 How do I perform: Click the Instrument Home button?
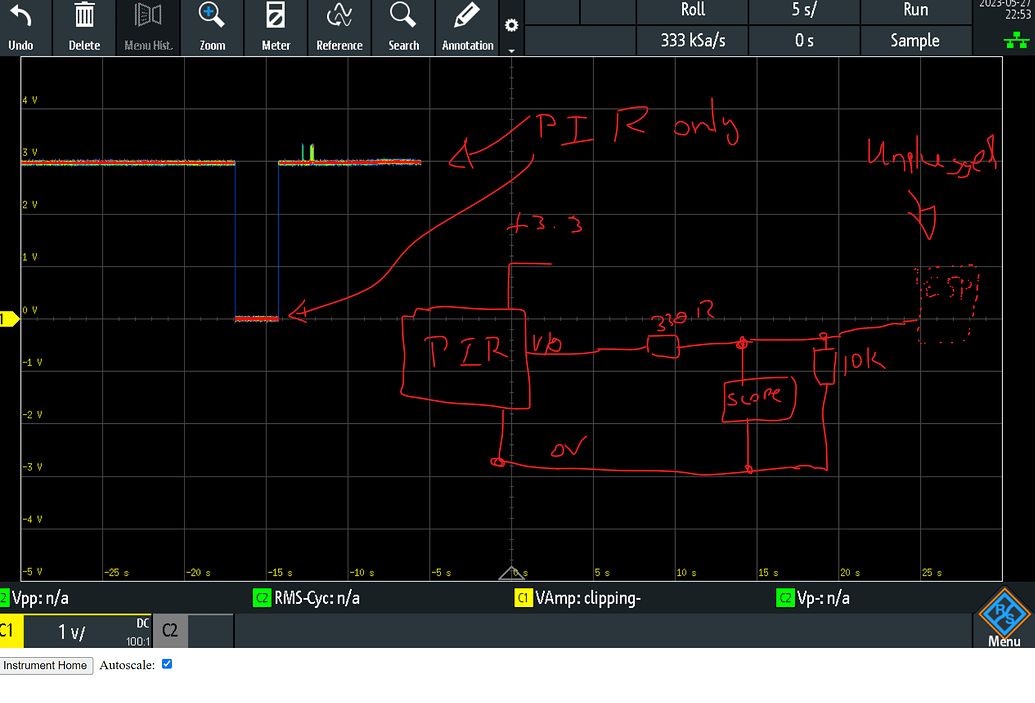46,665
